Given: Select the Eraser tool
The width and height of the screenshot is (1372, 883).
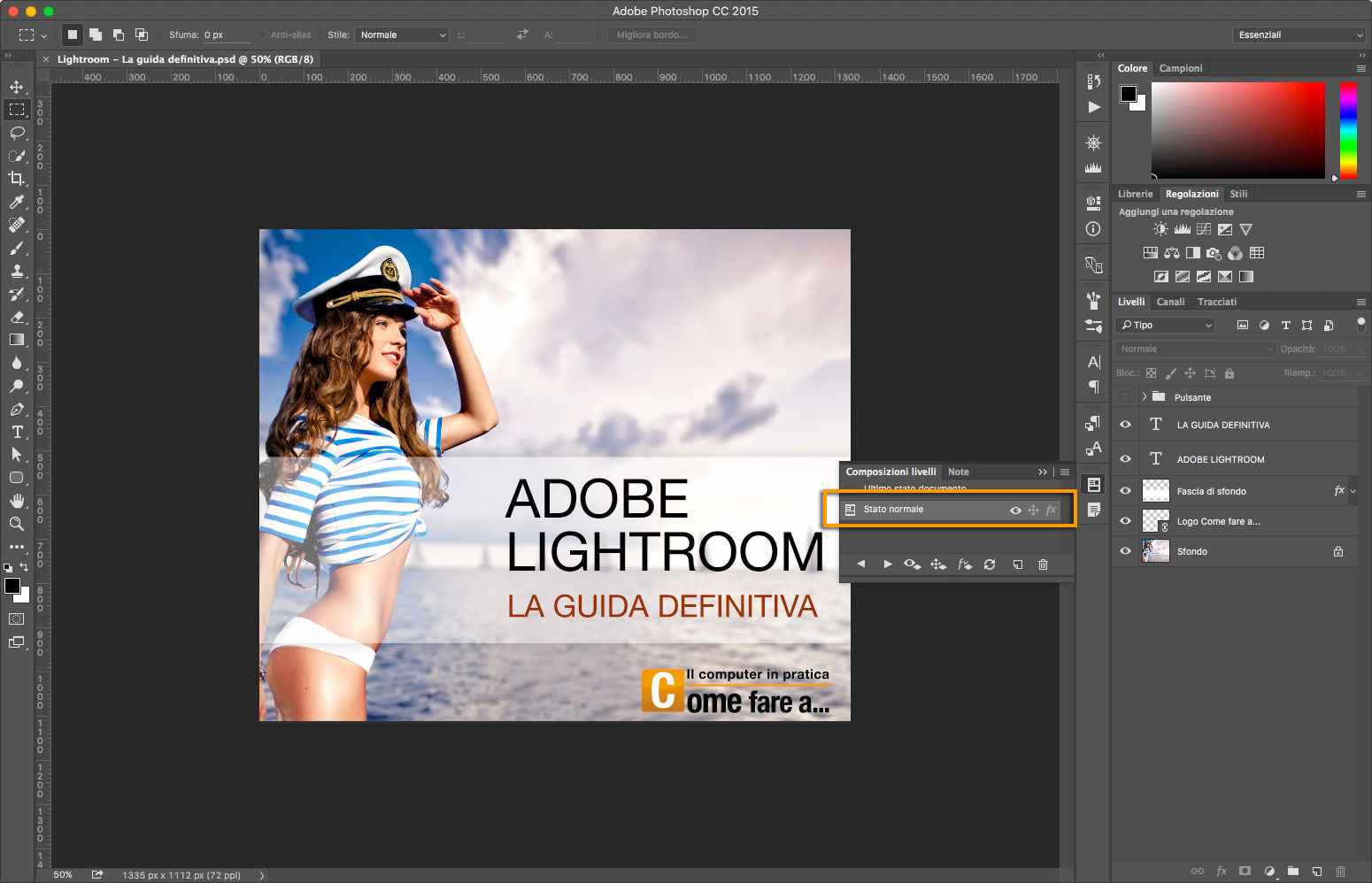Looking at the screenshot, I should [17, 317].
